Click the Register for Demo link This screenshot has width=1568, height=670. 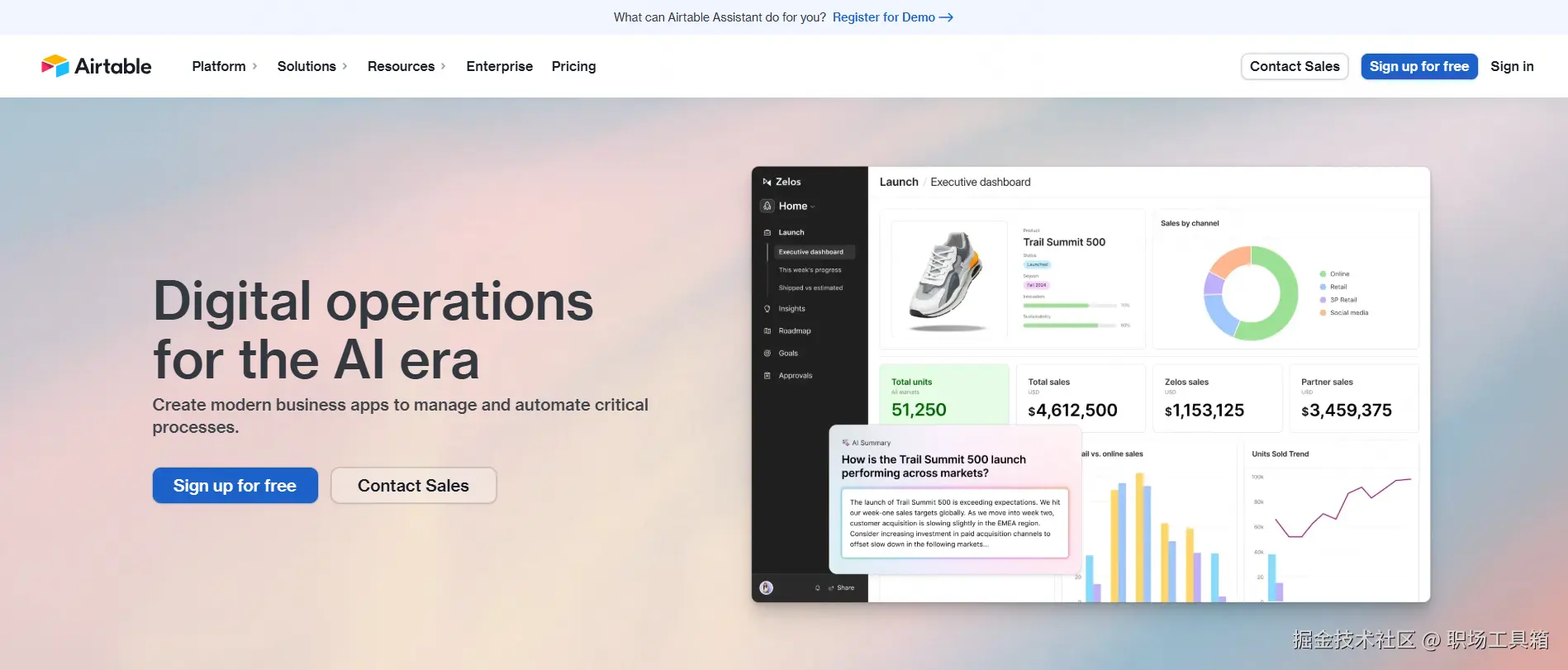coord(893,17)
